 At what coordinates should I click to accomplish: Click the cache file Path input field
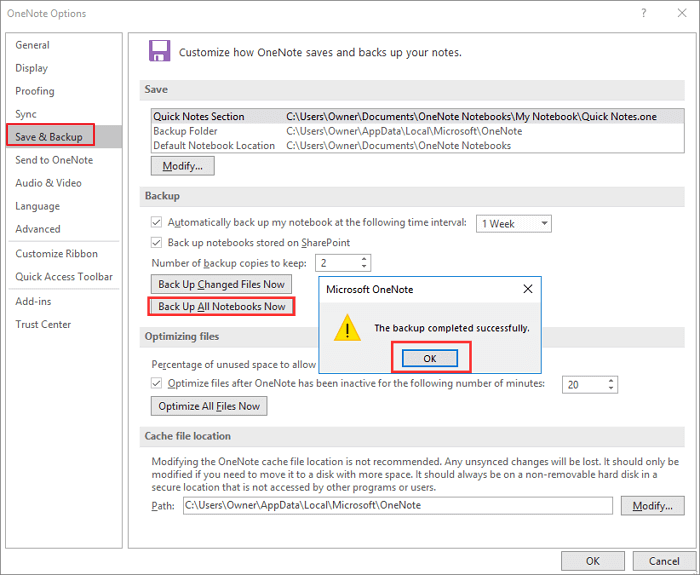click(x=398, y=505)
